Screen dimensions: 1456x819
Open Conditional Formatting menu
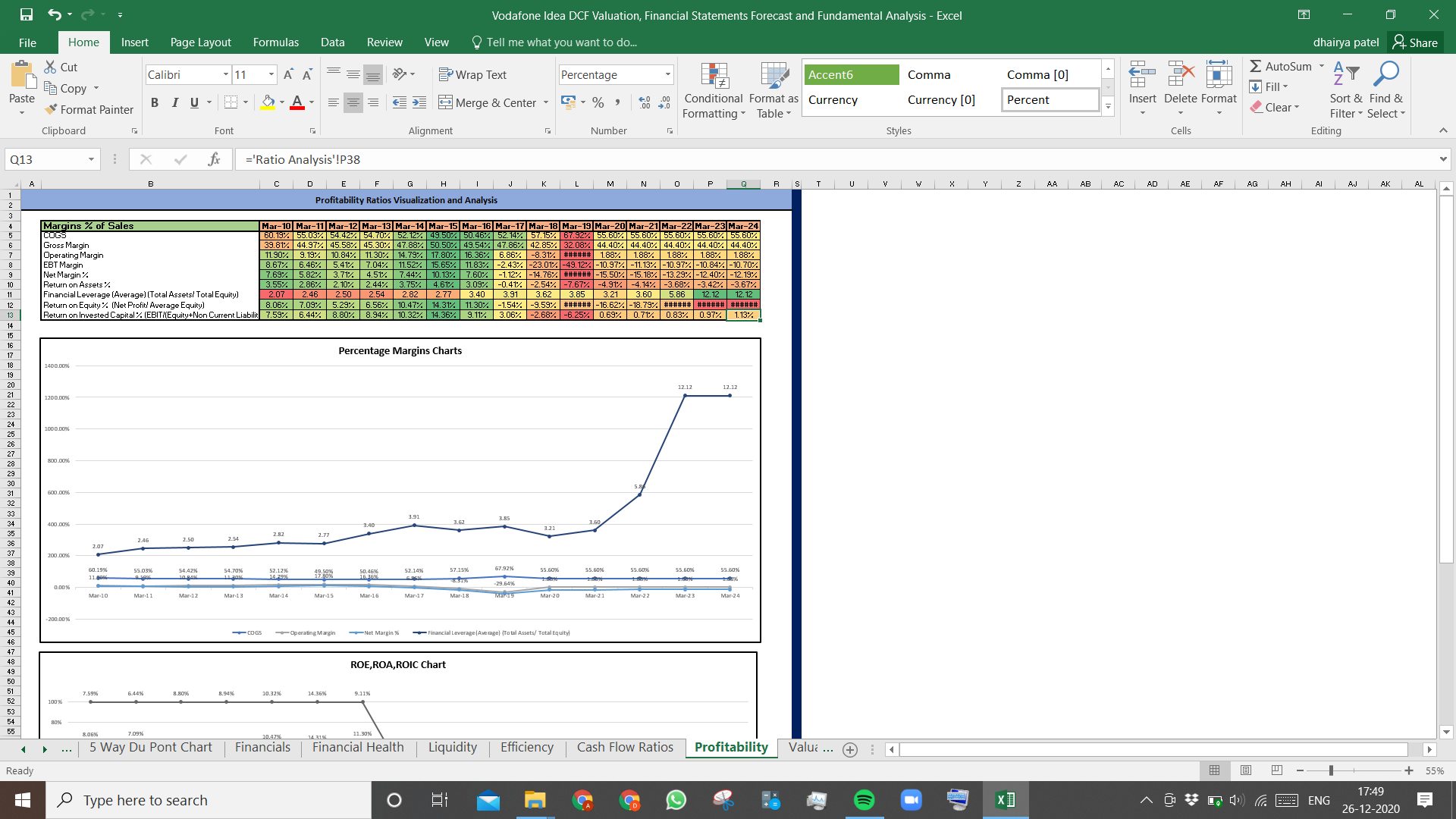click(x=714, y=90)
